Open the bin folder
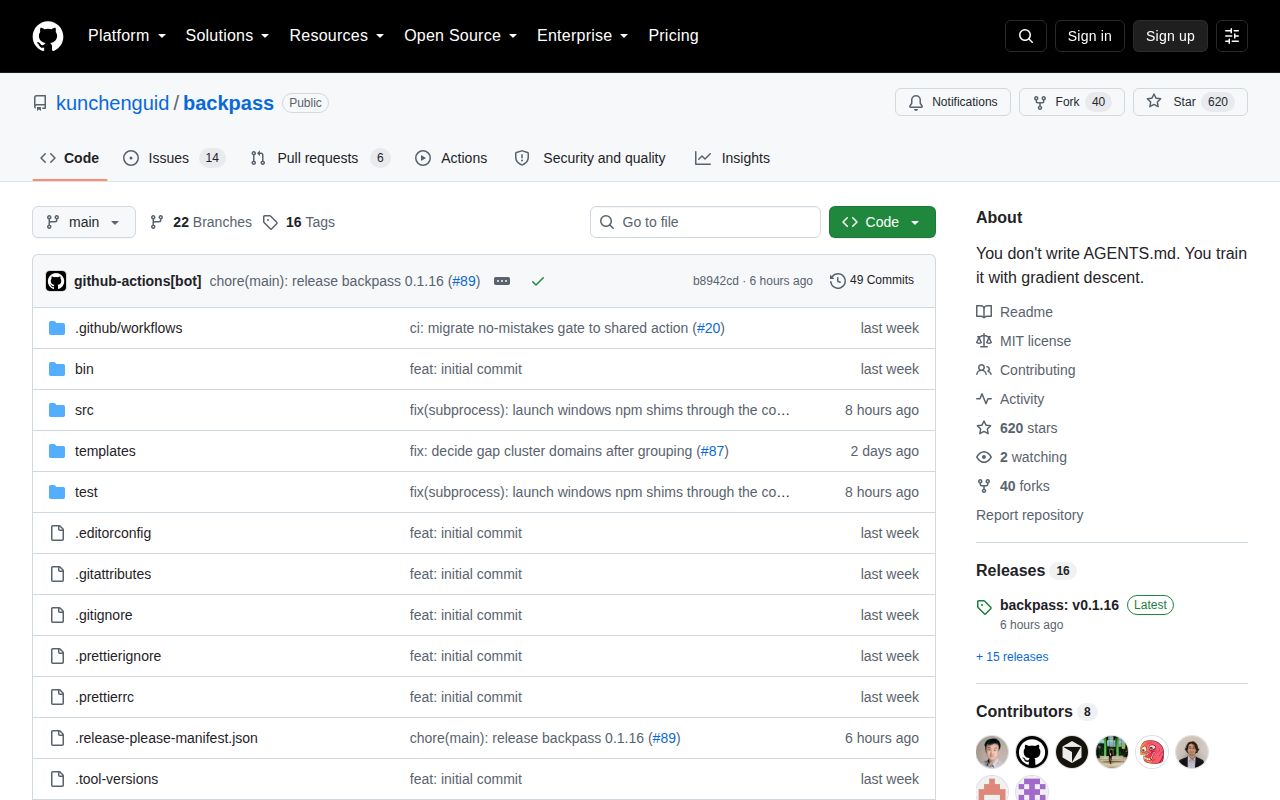1280x800 pixels. coord(84,369)
